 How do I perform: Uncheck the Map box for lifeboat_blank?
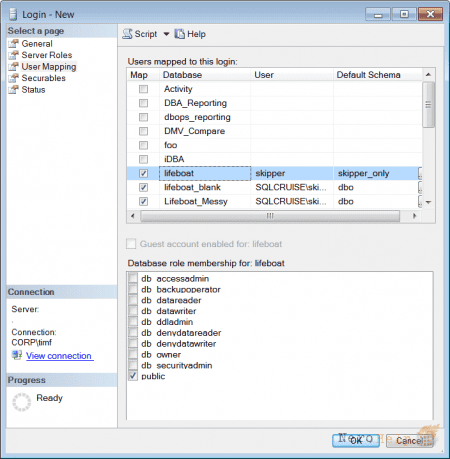[143, 187]
